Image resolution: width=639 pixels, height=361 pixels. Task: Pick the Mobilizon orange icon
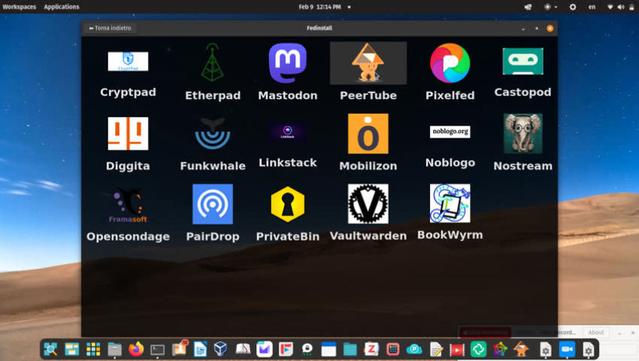(368, 134)
